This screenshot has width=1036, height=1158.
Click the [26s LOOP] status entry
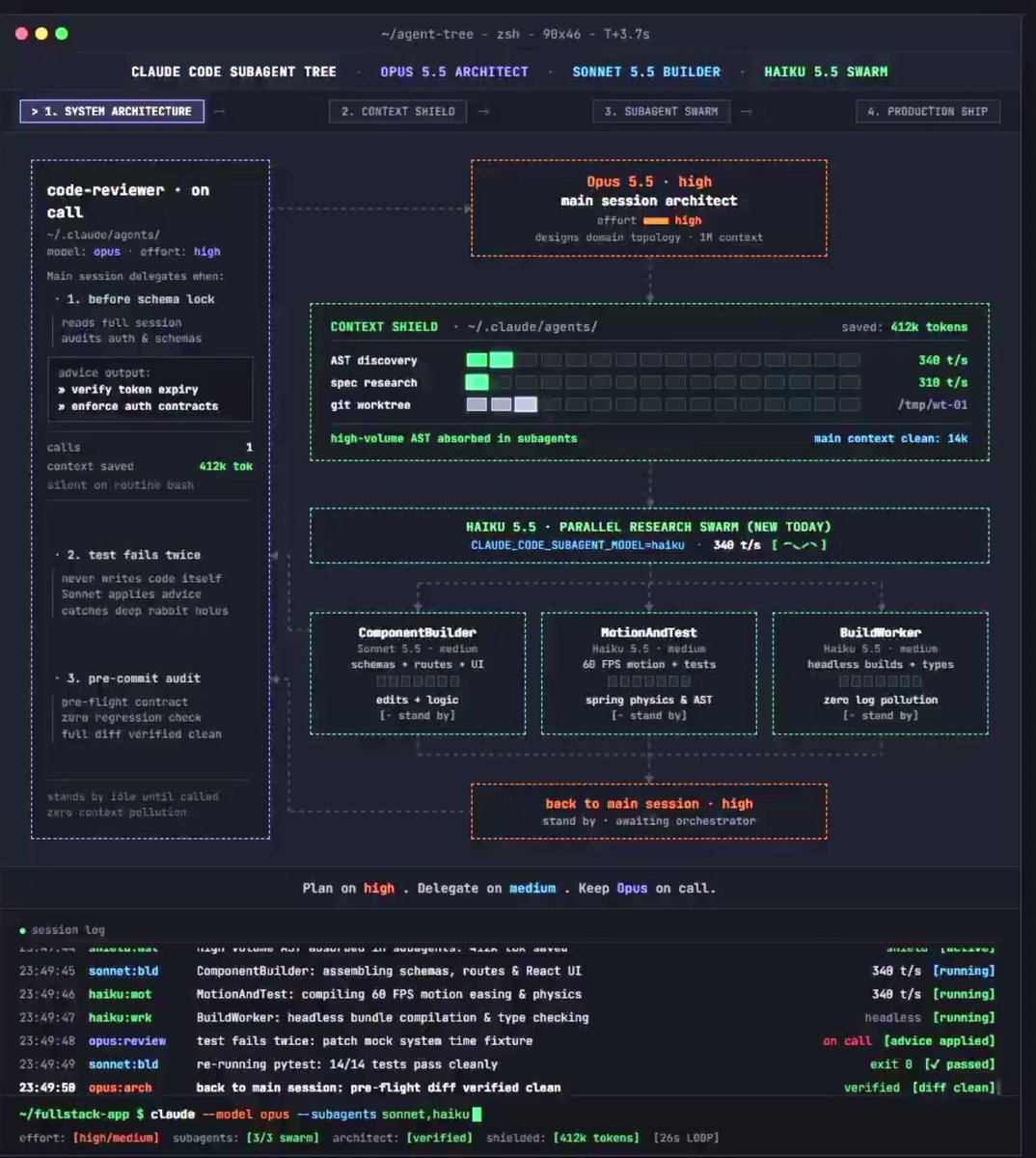[x=686, y=1138]
